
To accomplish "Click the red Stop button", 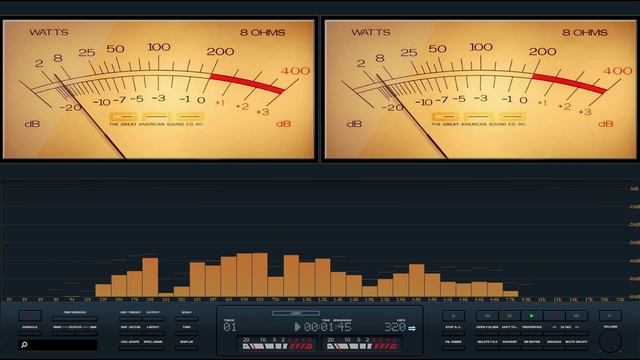I will tap(554, 316).
